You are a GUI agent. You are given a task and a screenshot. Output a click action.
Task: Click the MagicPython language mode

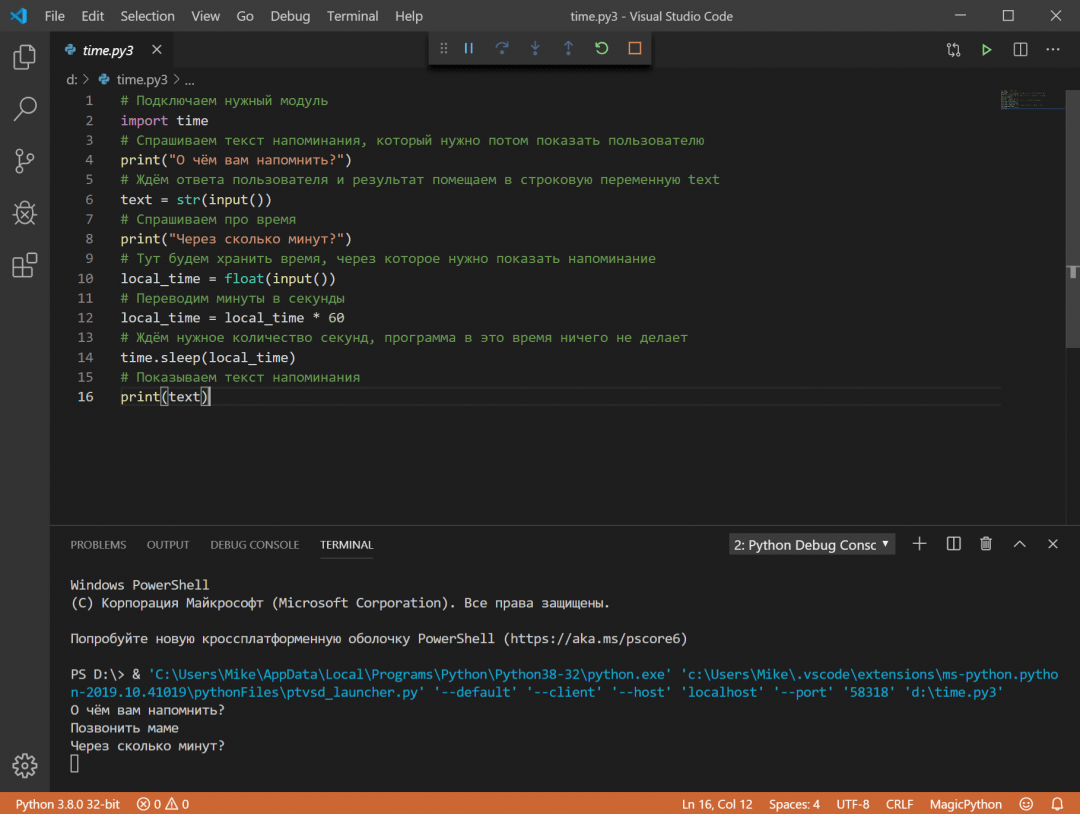(965, 804)
